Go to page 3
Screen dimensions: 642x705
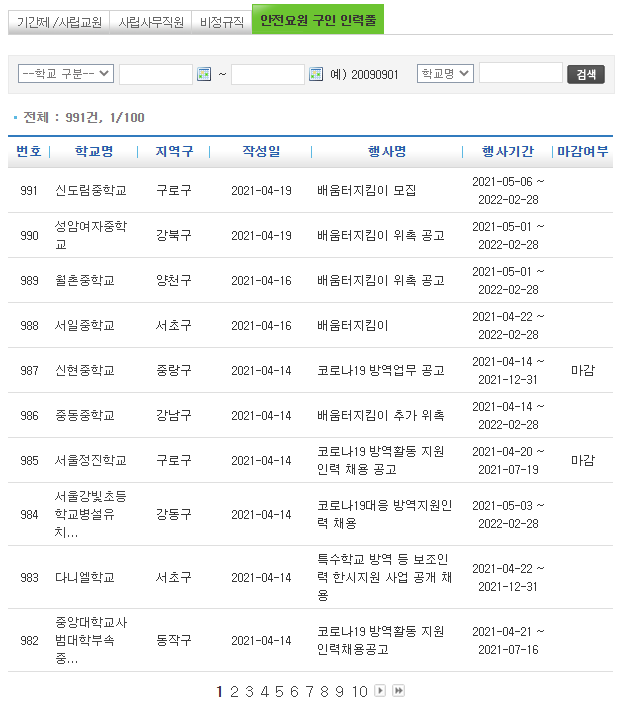[250, 692]
